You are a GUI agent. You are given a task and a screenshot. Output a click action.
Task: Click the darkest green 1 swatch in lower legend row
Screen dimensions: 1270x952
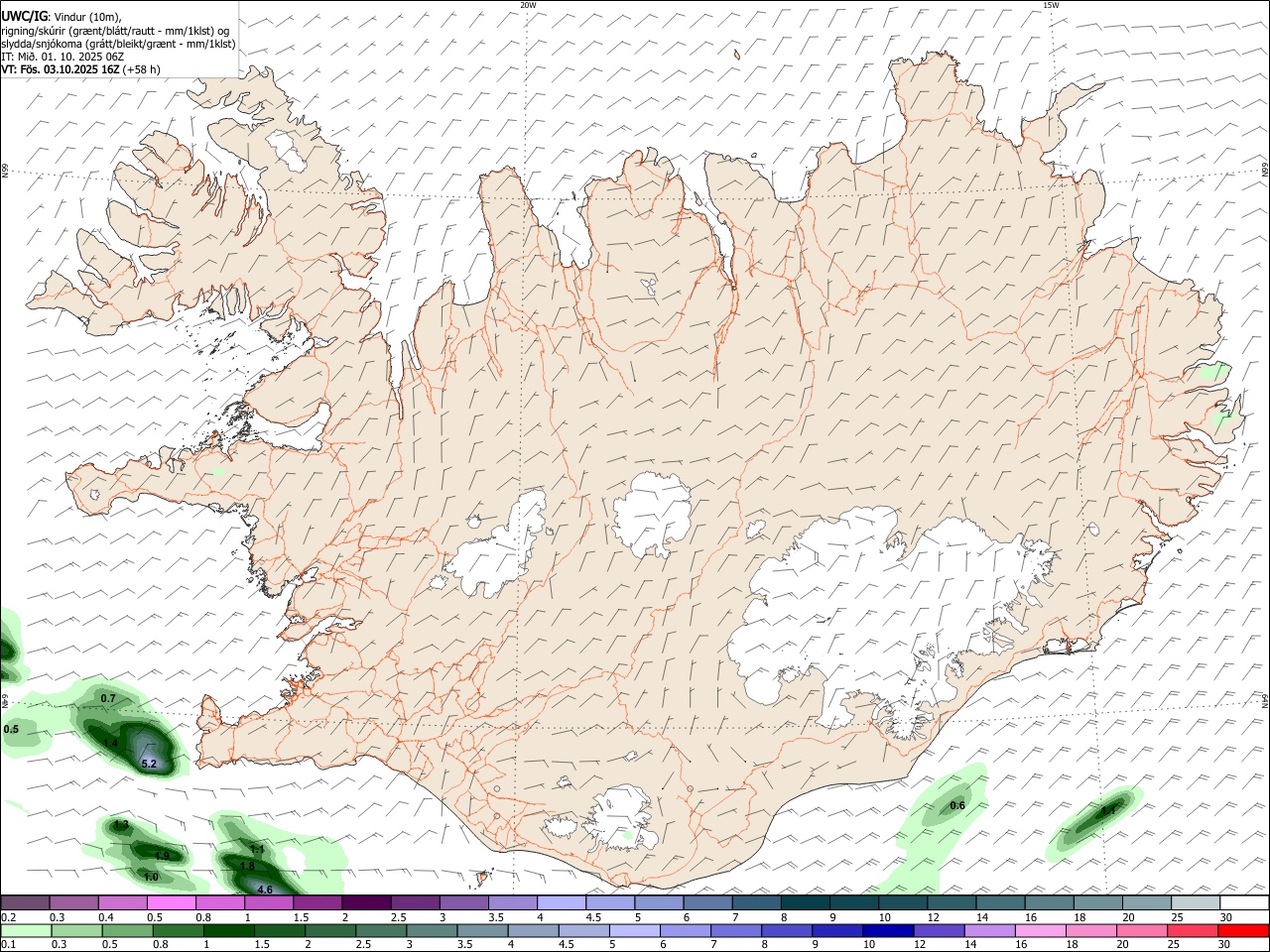(x=228, y=930)
